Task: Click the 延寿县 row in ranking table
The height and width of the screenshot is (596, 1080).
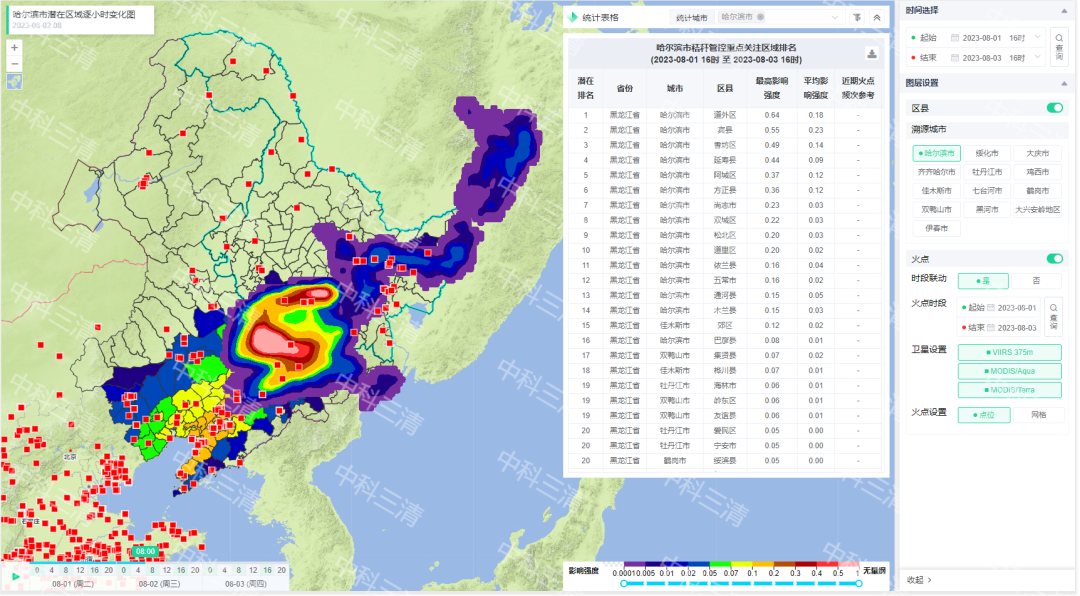Action: coord(725,161)
